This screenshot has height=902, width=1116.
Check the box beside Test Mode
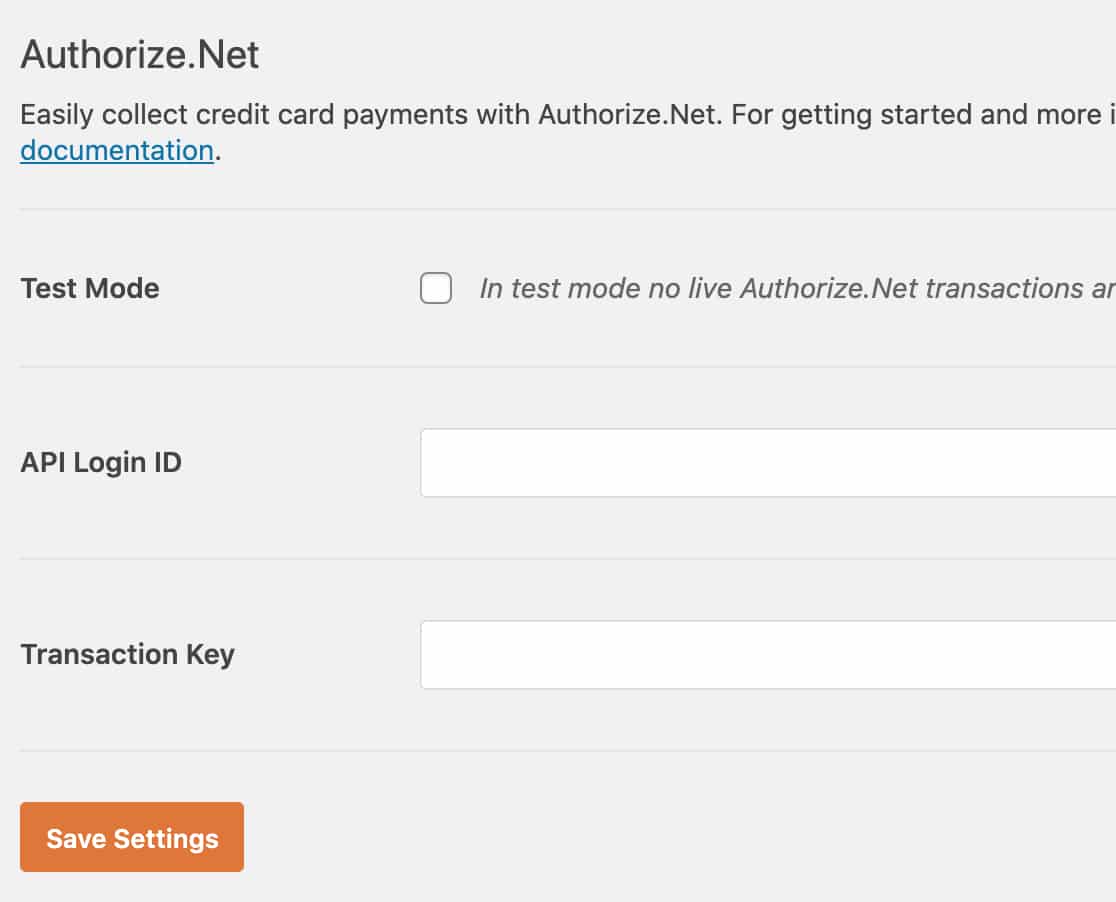click(x=435, y=288)
